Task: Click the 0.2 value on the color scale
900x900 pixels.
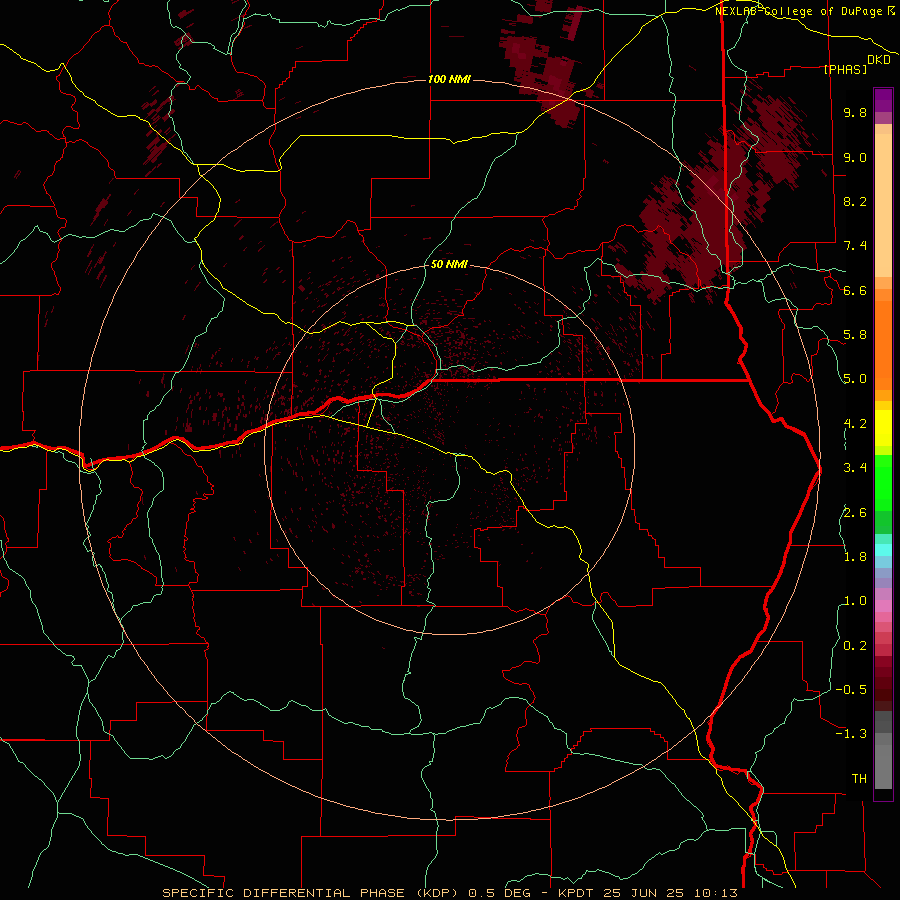Action: 855,646
